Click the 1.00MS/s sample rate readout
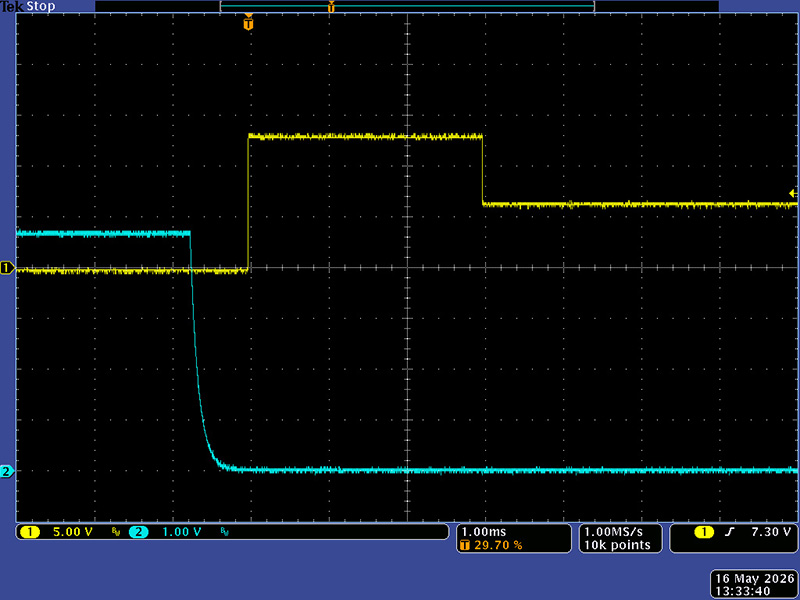This screenshot has height=600, width=800. click(x=614, y=532)
